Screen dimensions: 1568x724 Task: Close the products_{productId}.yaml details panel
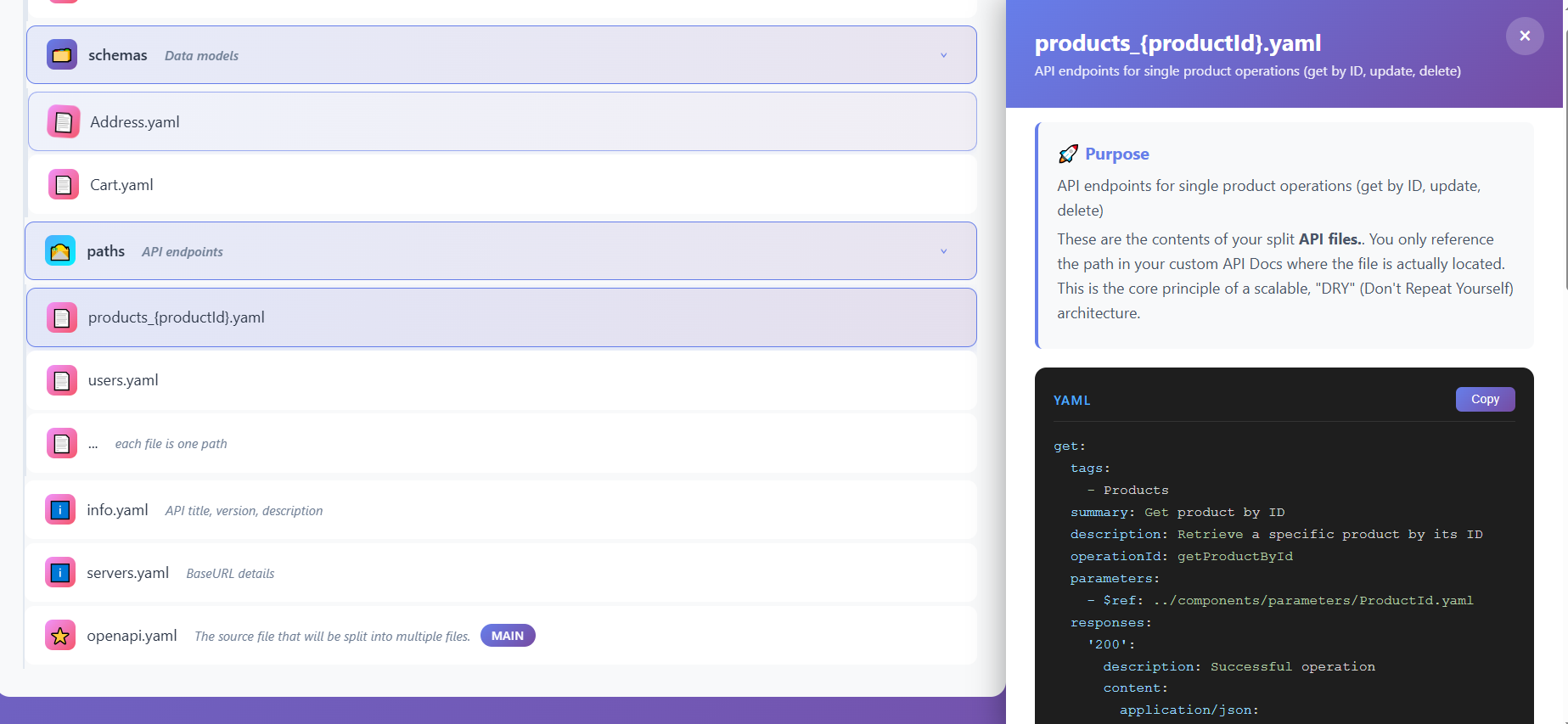1524,36
